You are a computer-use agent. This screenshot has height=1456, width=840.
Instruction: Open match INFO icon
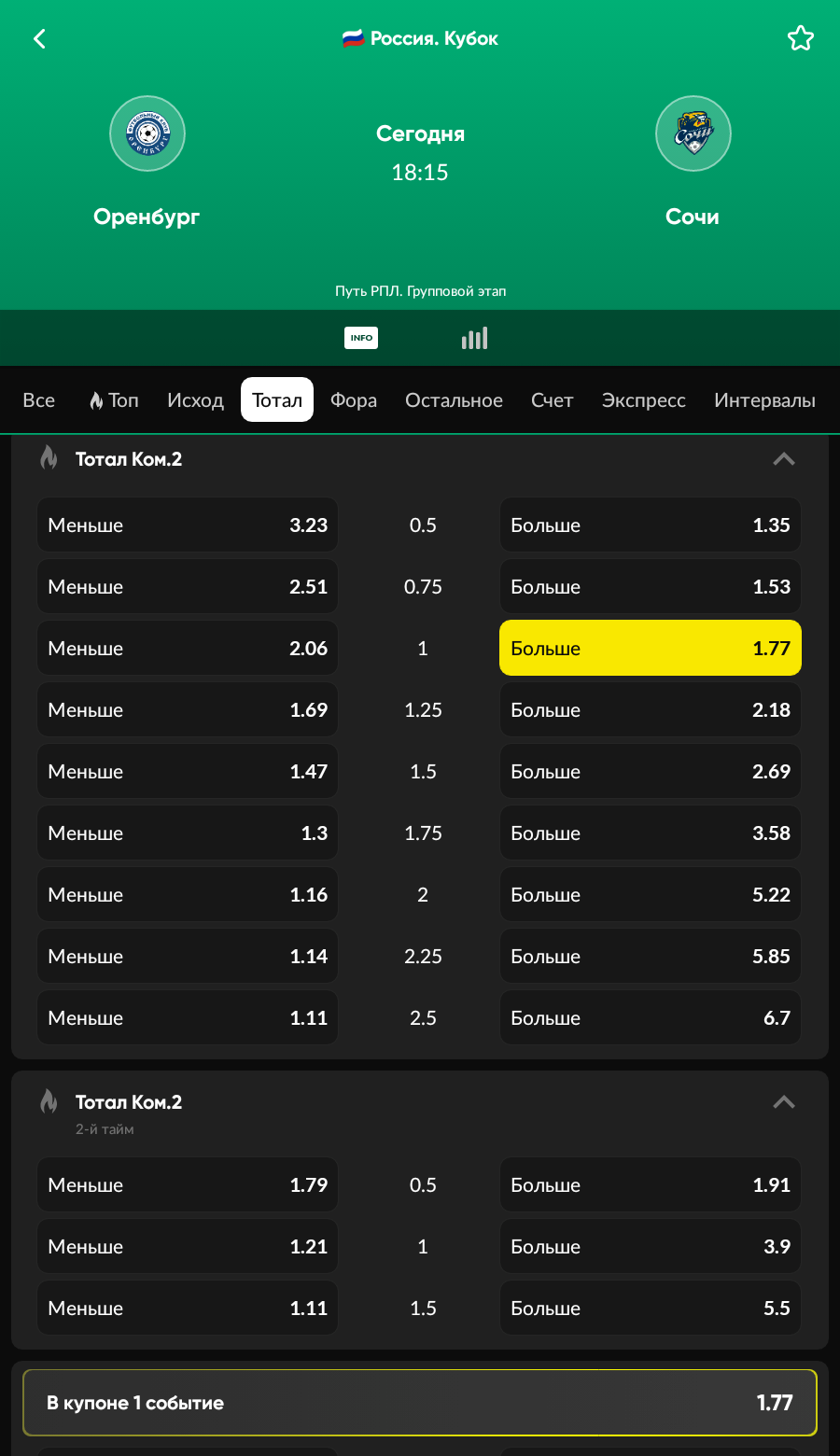(x=361, y=338)
